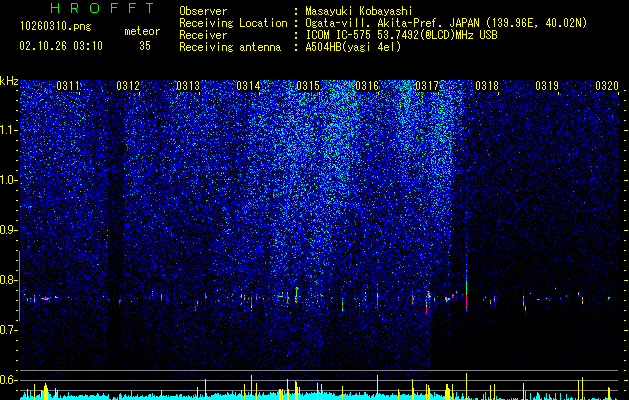Click the "Receiving Location" label

(233, 23)
